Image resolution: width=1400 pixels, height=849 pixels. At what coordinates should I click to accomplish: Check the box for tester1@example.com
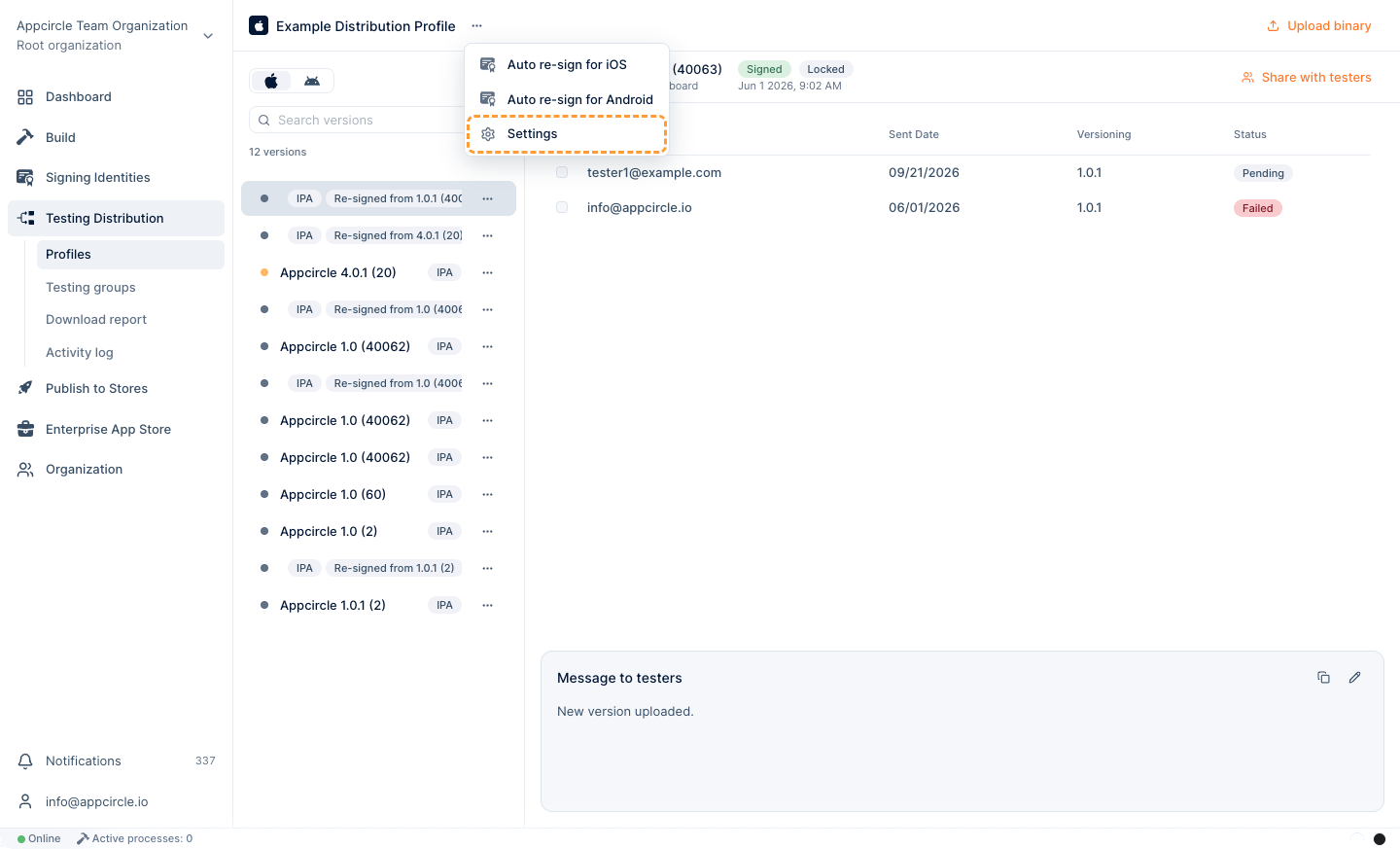(562, 172)
